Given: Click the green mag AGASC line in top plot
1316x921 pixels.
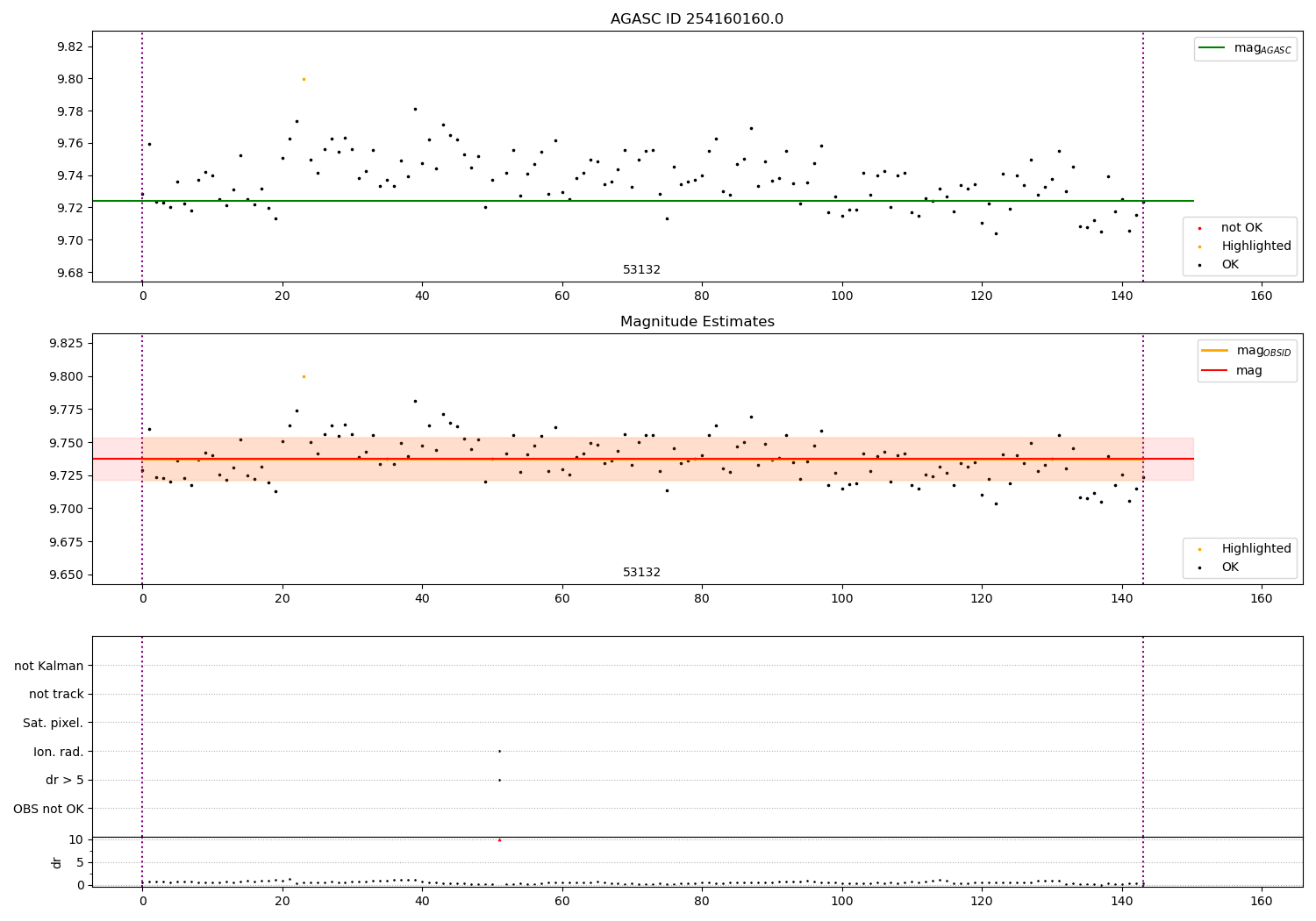Looking at the screenshot, I should point(642,201).
